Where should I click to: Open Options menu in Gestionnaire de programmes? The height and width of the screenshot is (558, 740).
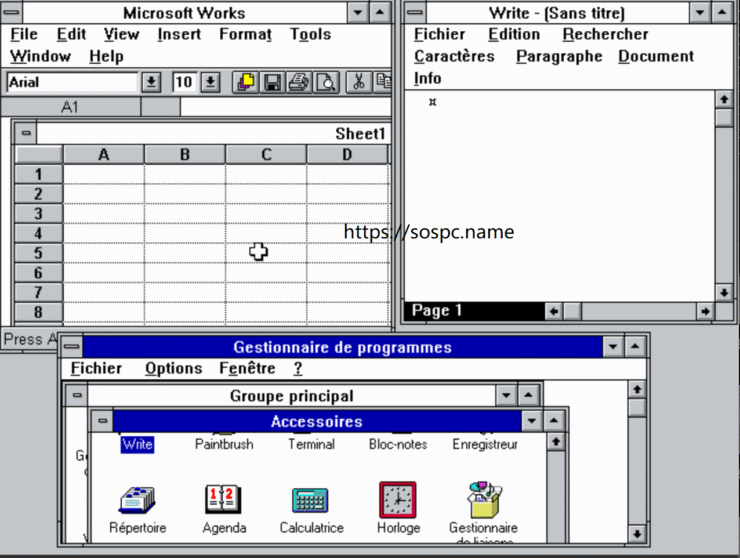pyautogui.click(x=173, y=368)
